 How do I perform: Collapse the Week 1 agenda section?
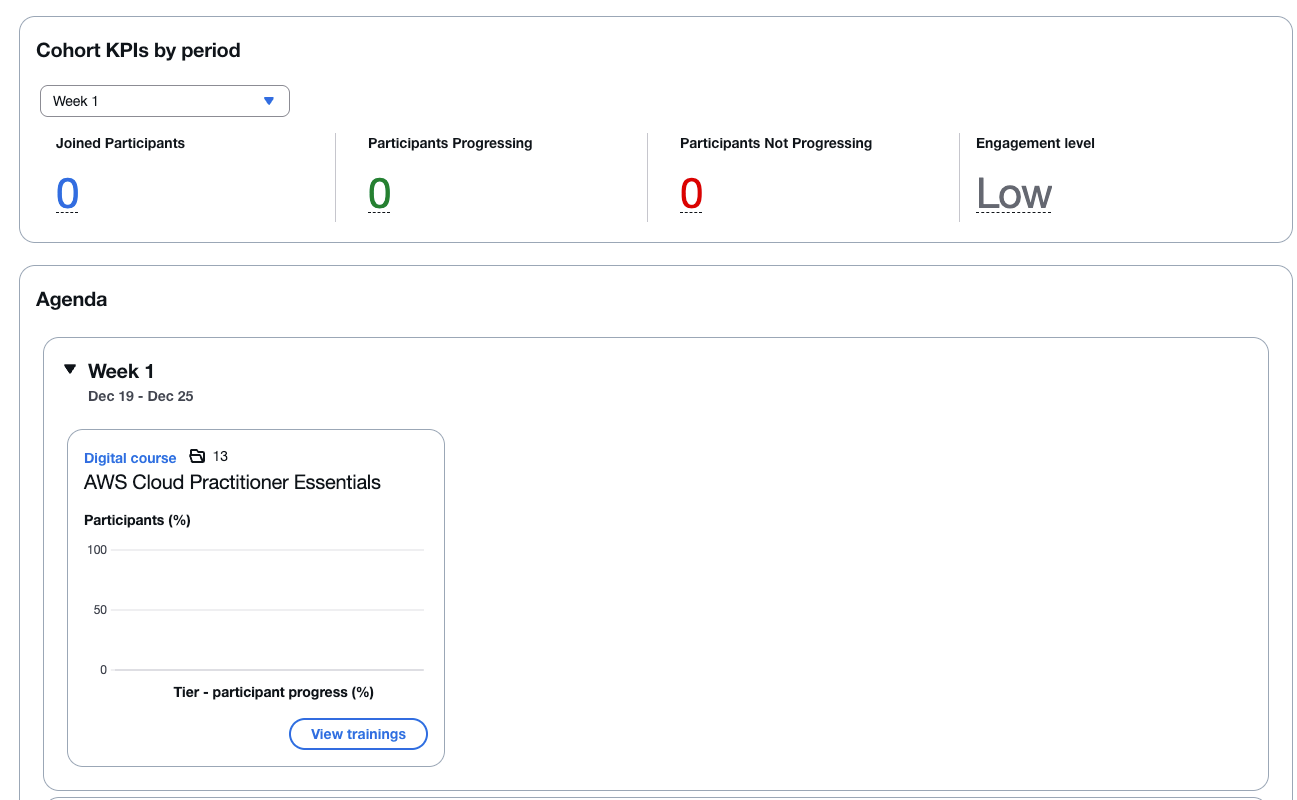pyautogui.click(x=70, y=370)
